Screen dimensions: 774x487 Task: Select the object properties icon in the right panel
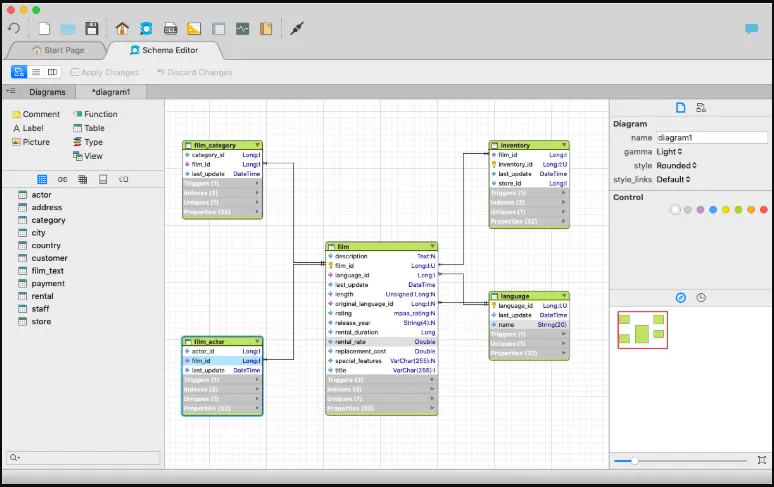(701, 108)
